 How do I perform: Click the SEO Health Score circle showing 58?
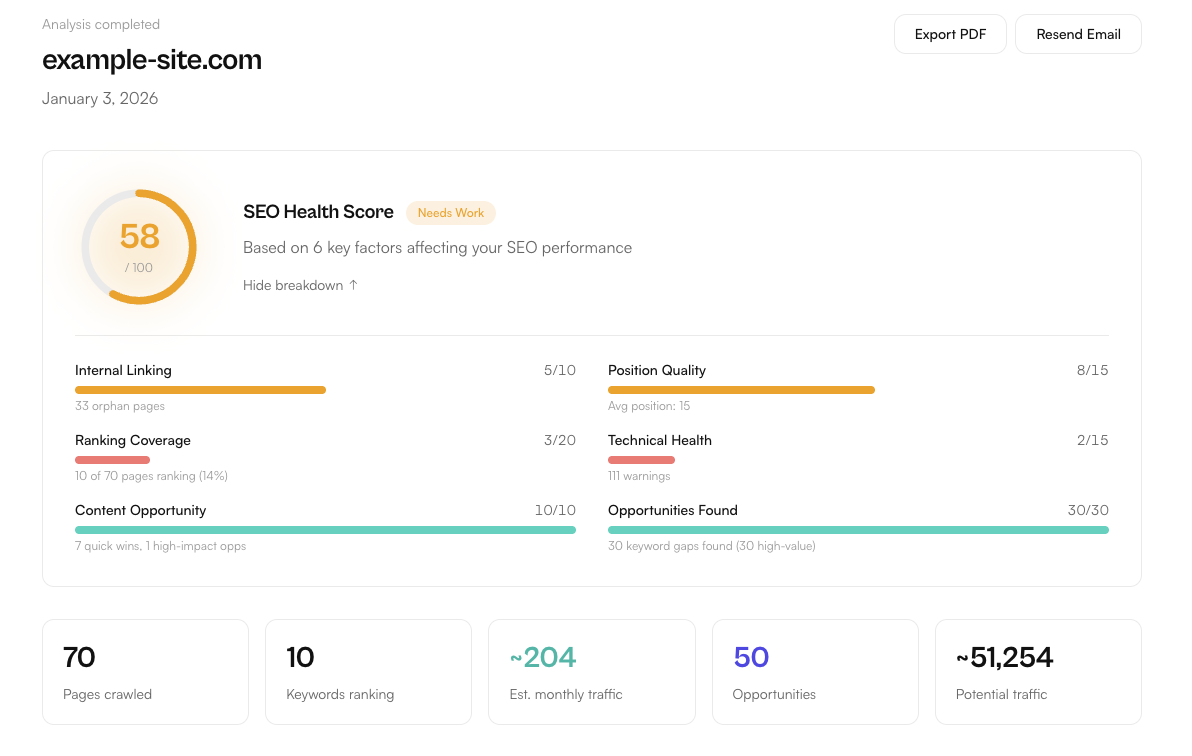(138, 246)
